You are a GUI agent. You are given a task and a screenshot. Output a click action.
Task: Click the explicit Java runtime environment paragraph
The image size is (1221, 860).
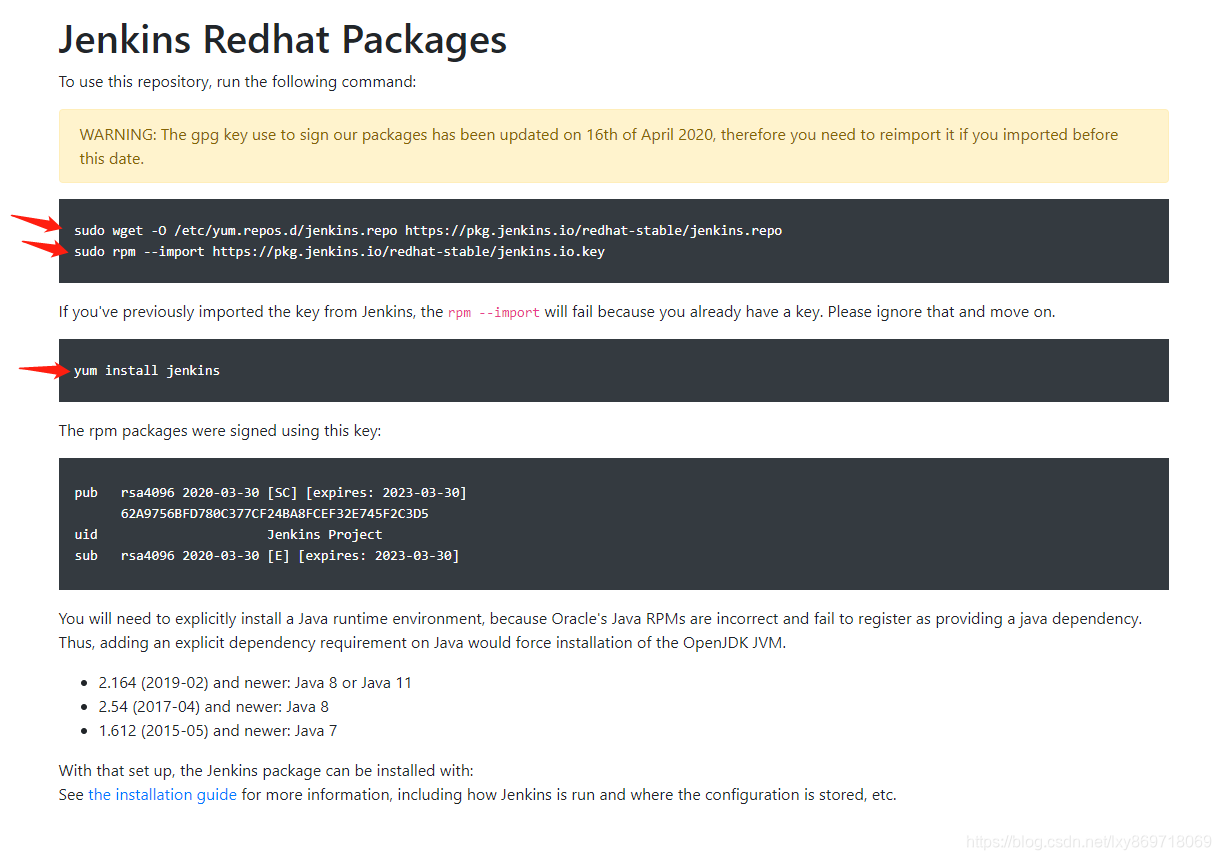(600, 631)
